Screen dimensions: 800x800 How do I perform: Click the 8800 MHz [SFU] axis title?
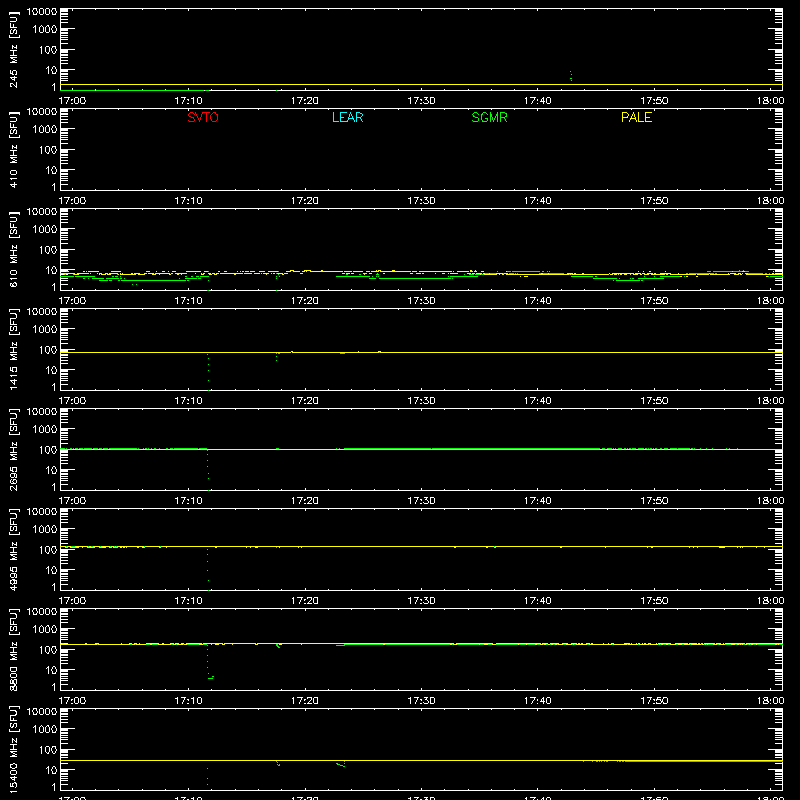tap(13, 649)
